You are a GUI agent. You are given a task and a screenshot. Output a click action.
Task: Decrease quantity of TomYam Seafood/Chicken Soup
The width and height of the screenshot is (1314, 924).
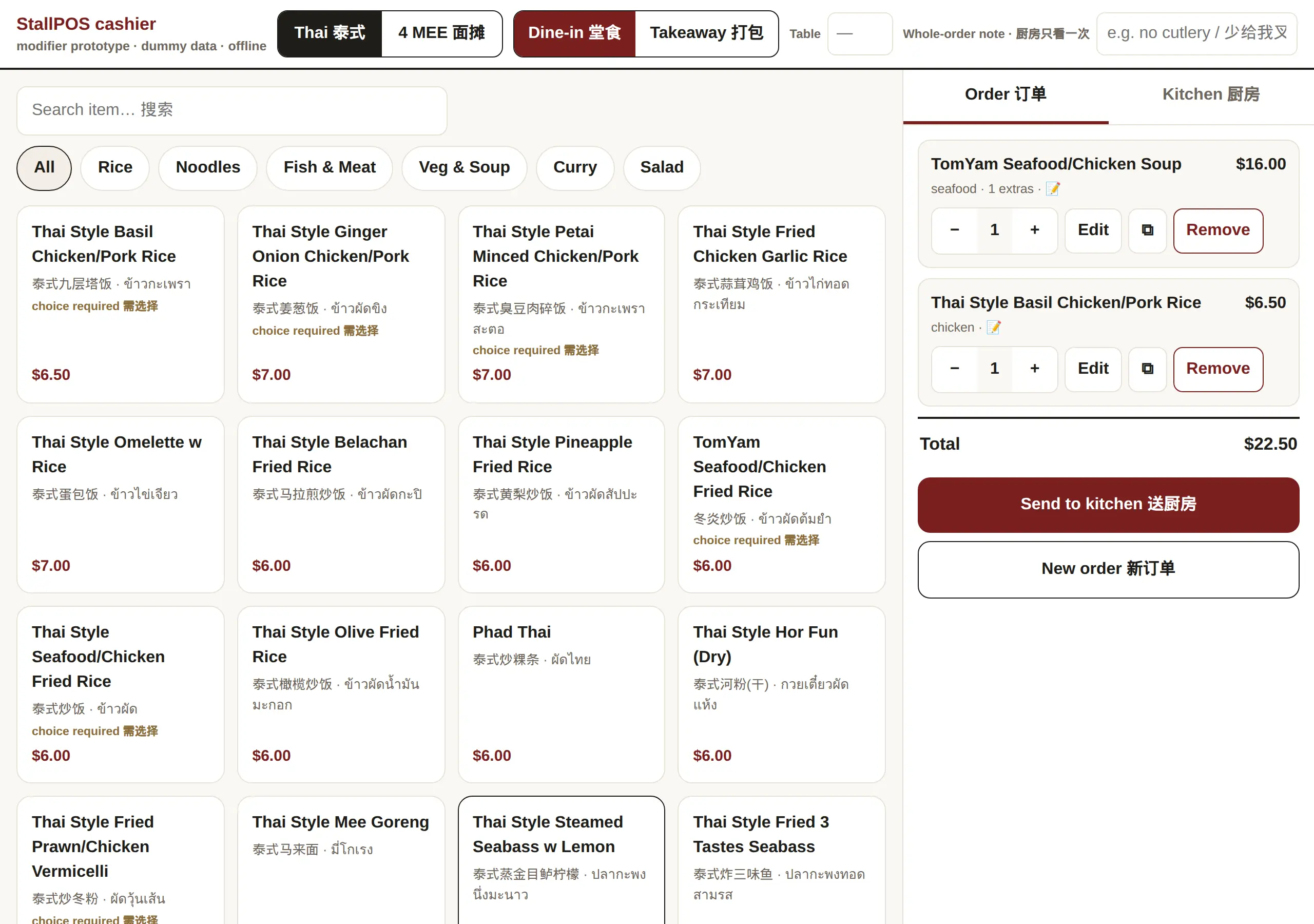coord(955,230)
